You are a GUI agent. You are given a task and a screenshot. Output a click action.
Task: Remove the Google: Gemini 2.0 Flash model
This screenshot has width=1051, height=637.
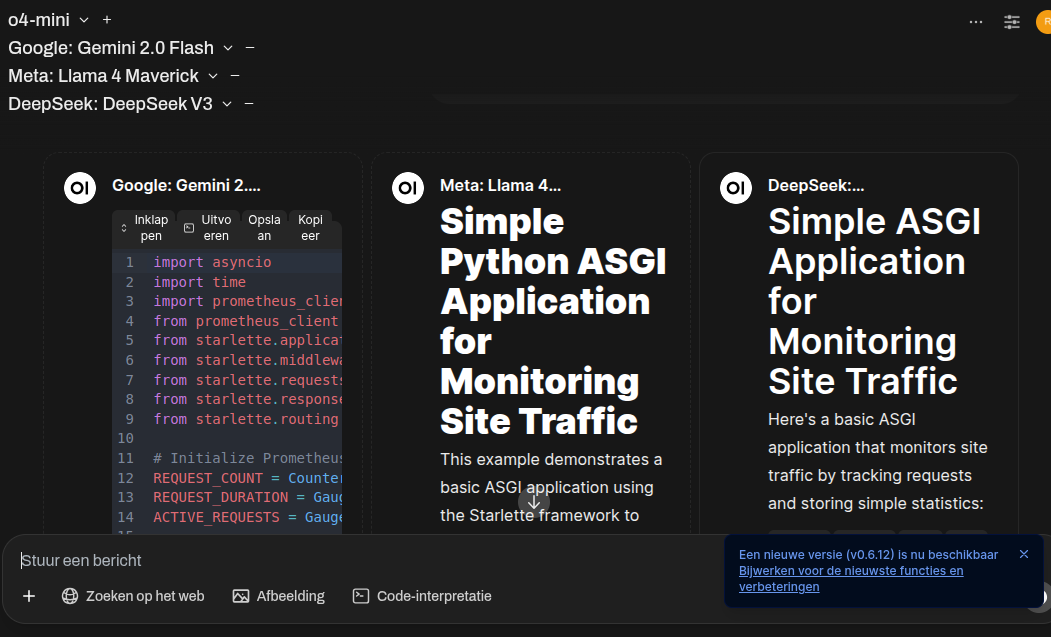tap(250, 48)
